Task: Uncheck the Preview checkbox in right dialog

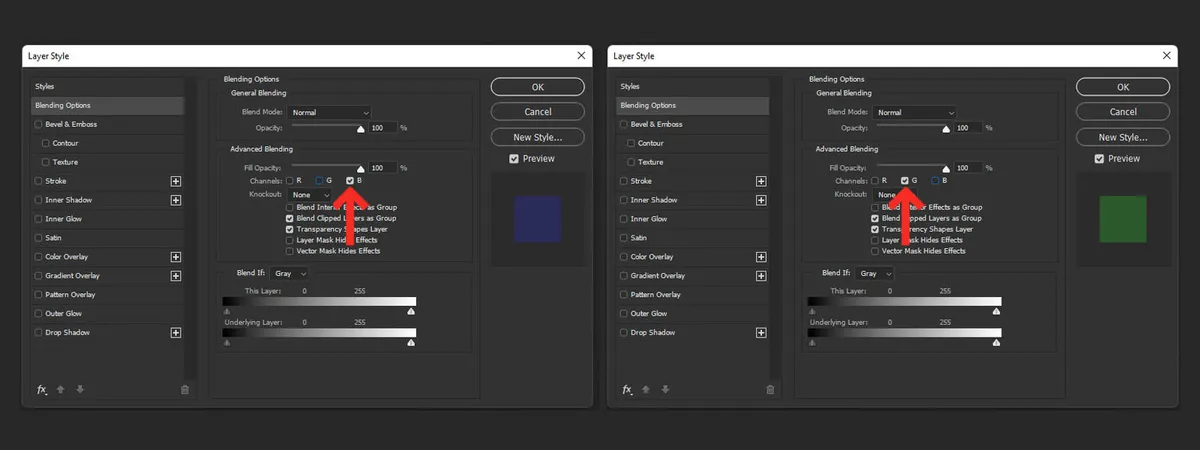Action: pos(1099,159)
